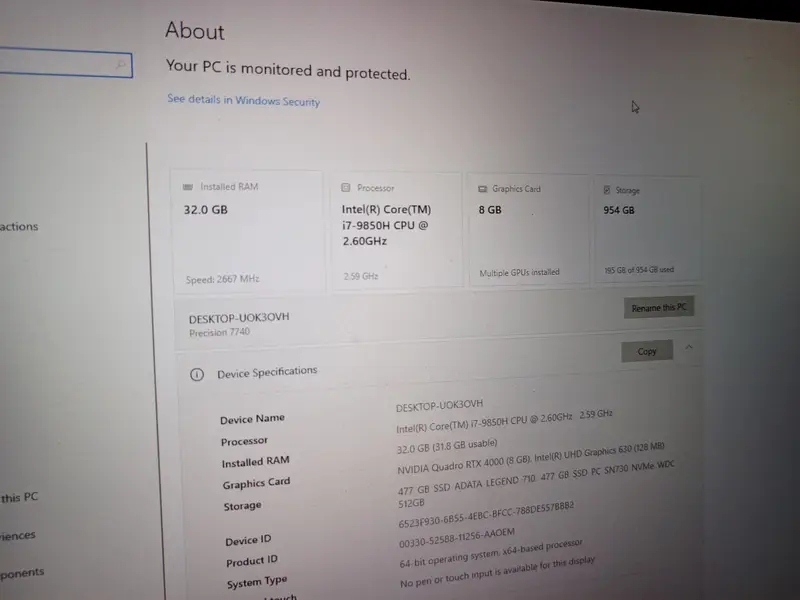This screenshot has height=600, width=800.
Task: Open the sidebar item ending in 'actions'
Action: [19, 227]
